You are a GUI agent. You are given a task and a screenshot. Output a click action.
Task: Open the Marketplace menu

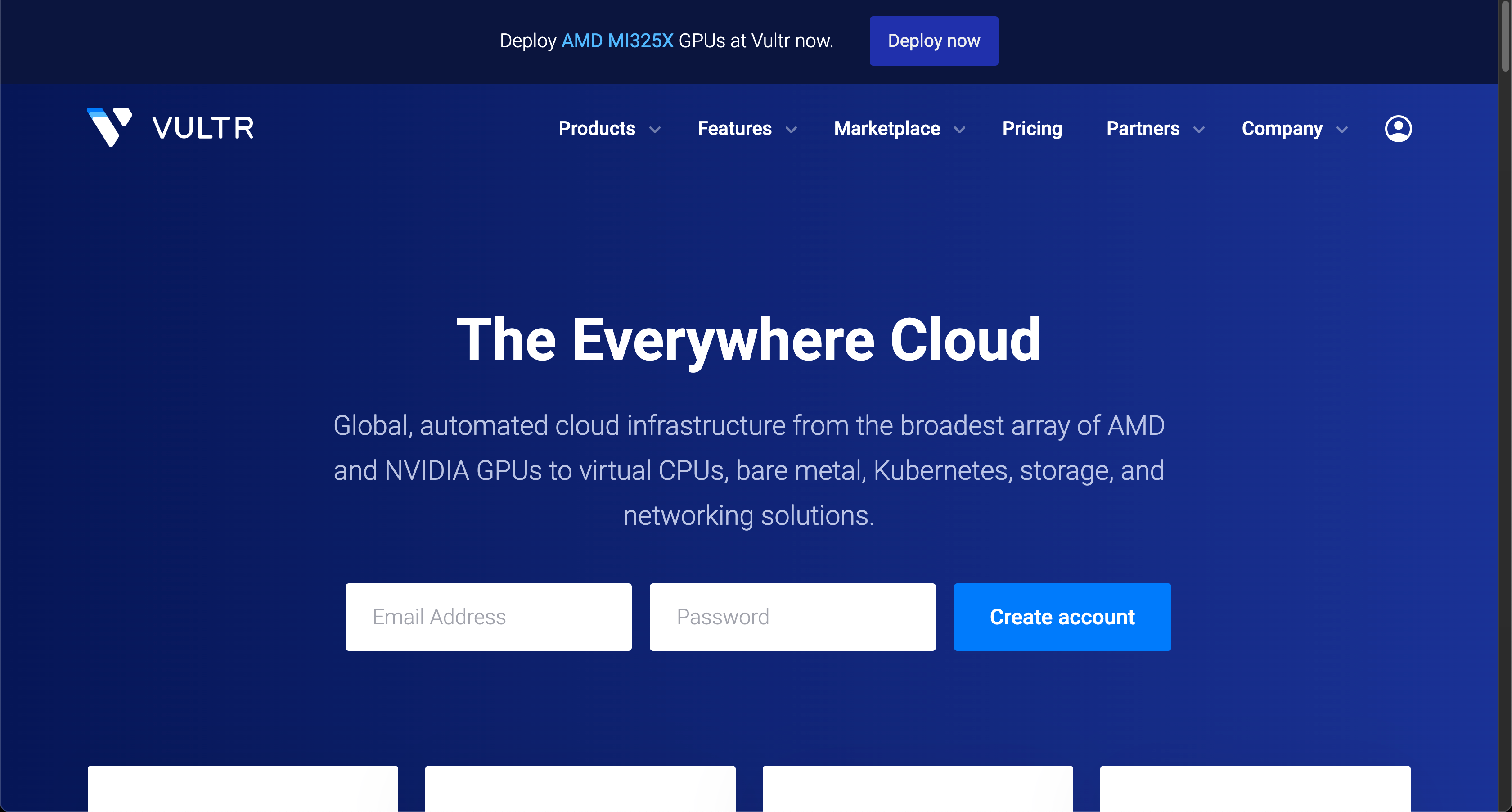point(886,129)
